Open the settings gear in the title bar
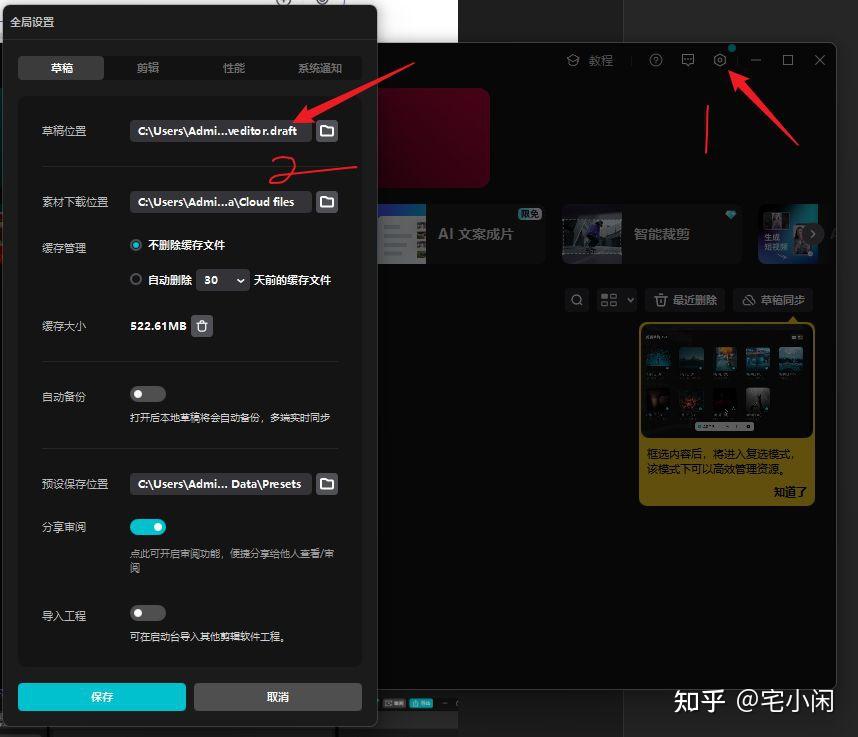Screen dimensions: 858x737 (x=720, y=60)
